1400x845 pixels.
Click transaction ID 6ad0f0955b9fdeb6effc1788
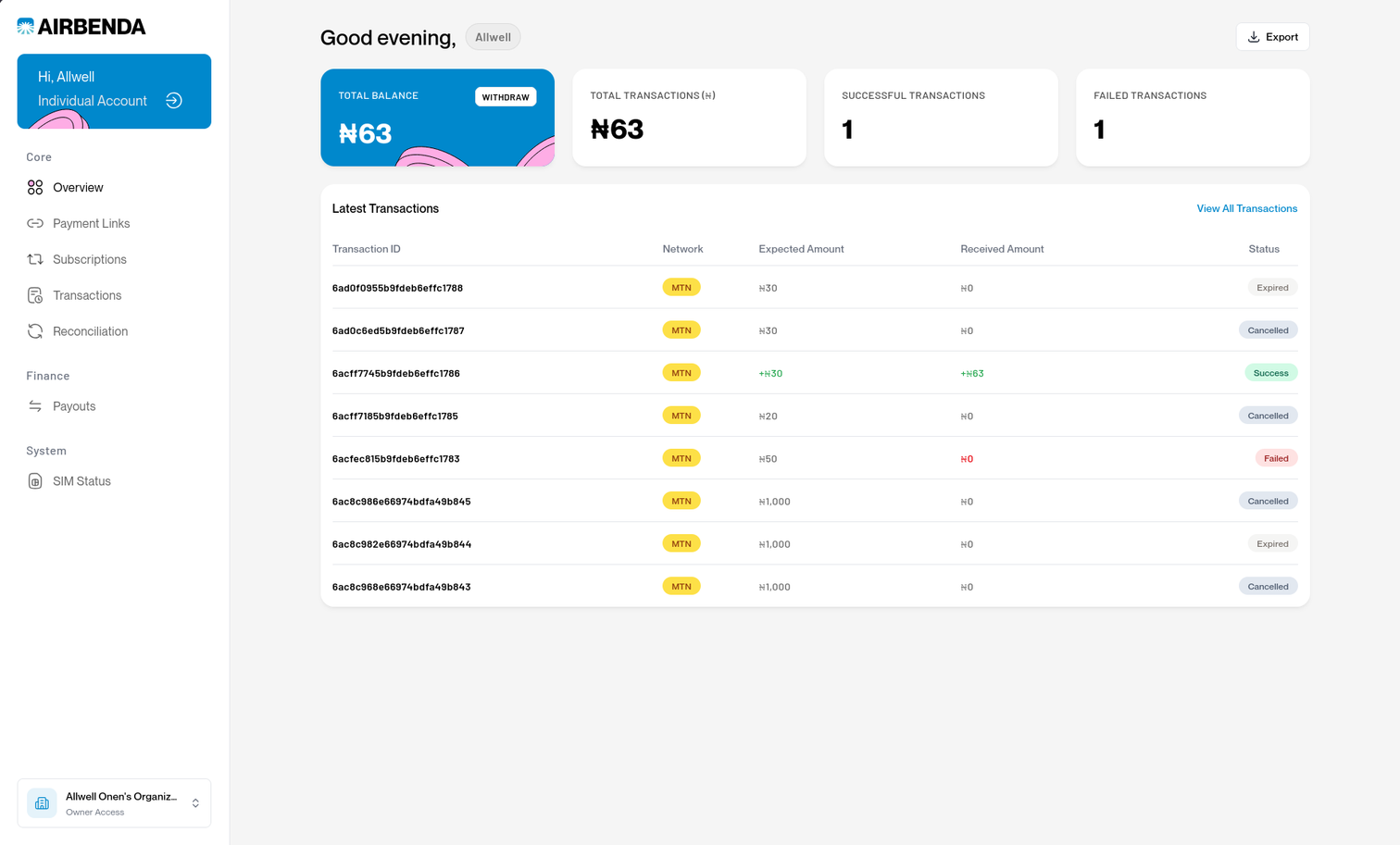(397, 288)
